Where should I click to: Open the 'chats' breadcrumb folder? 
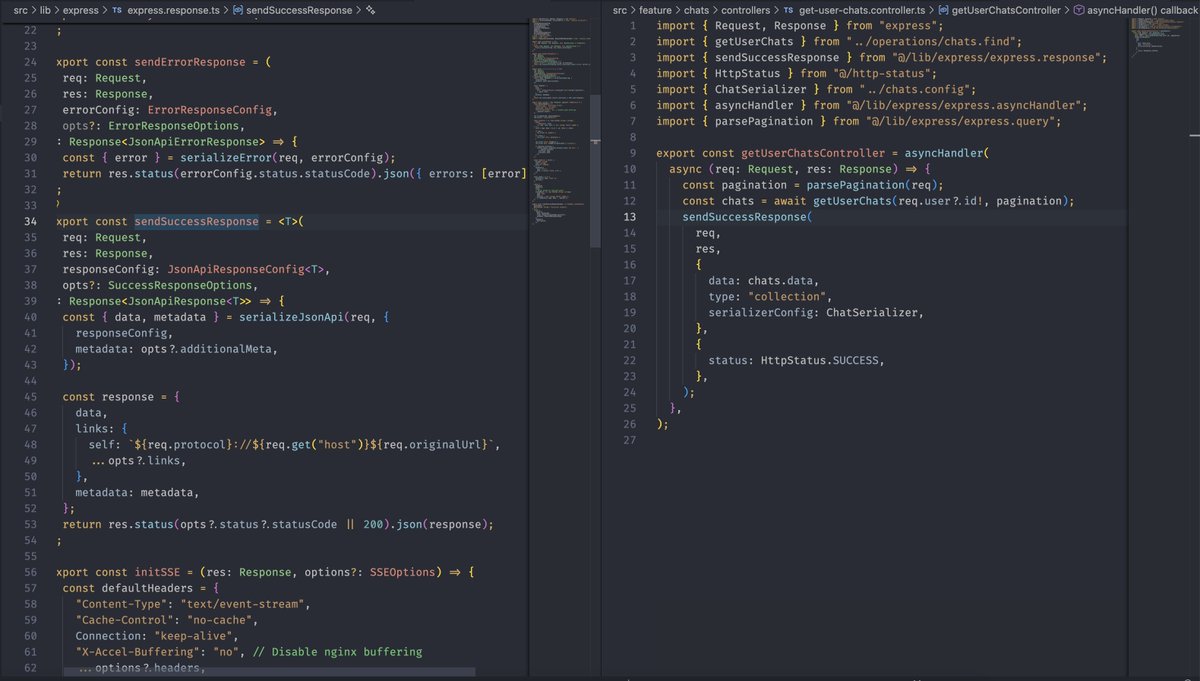click(697, 10)
